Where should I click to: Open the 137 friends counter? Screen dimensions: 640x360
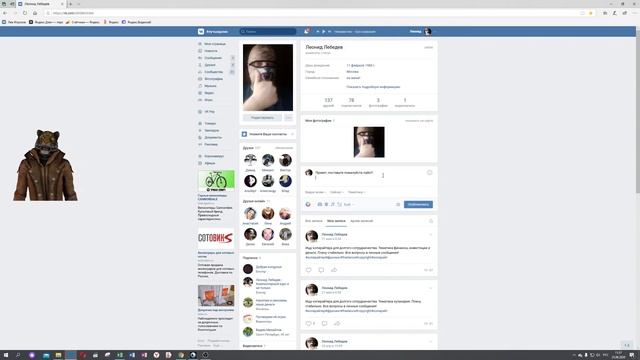328,102
